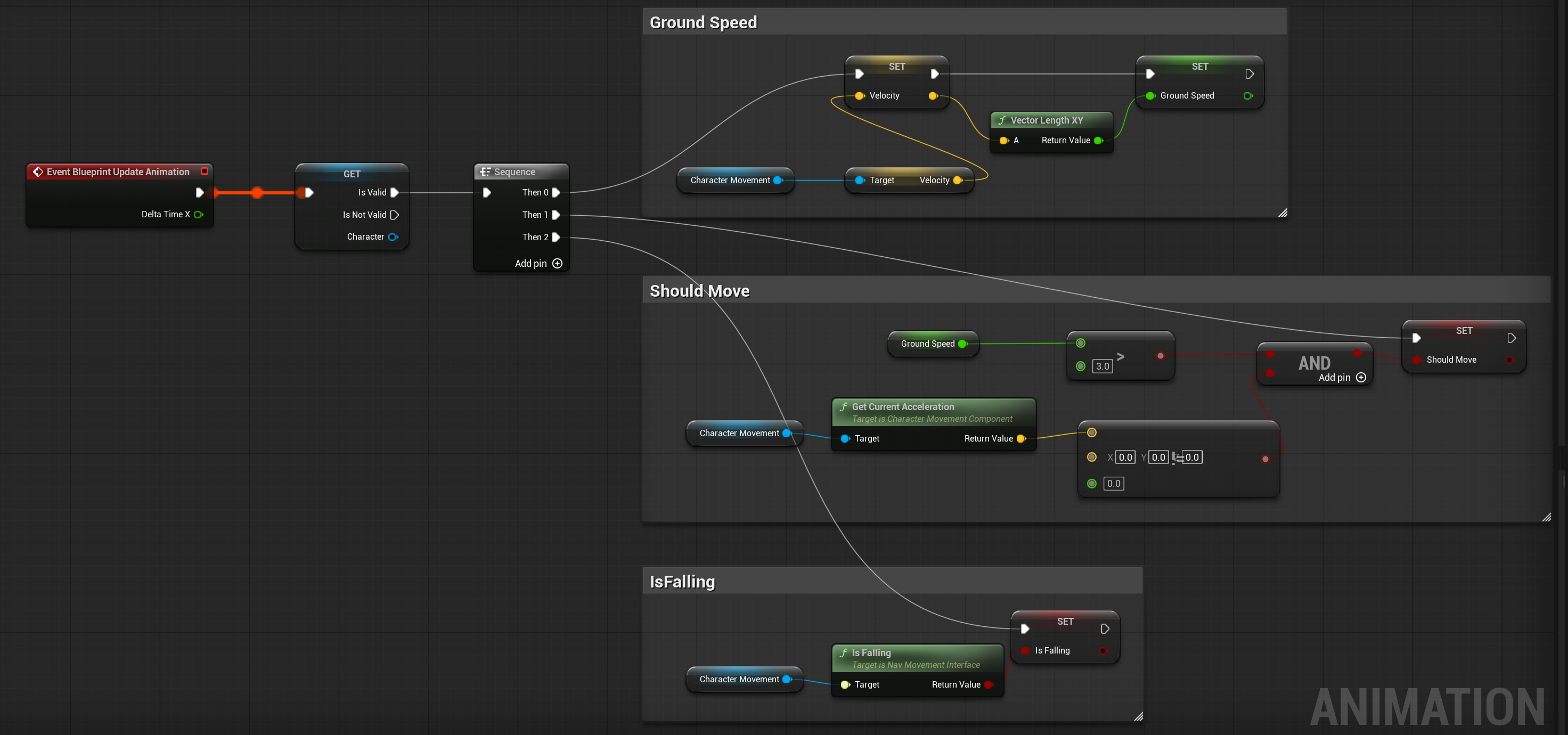The width and height of the screenshot is (1568, 735).
Task: Click the SET Velocity exec input pin
Action: [x=860, y=74]
